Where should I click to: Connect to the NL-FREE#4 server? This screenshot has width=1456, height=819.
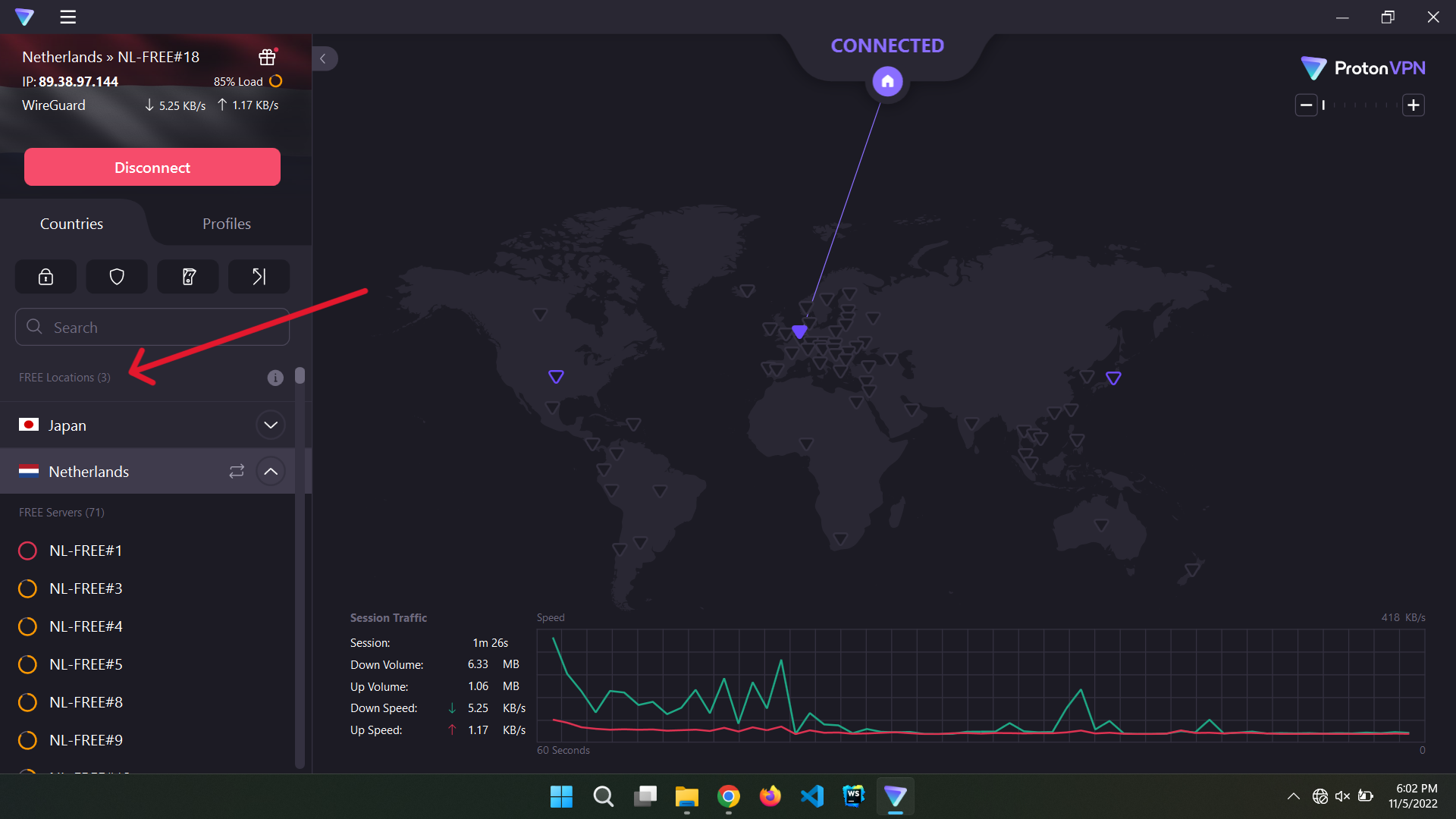tap(86, 626)
